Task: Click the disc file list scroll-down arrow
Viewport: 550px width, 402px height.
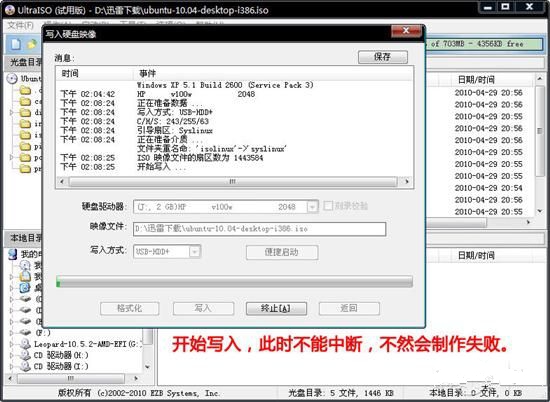Action: (539, 211)
